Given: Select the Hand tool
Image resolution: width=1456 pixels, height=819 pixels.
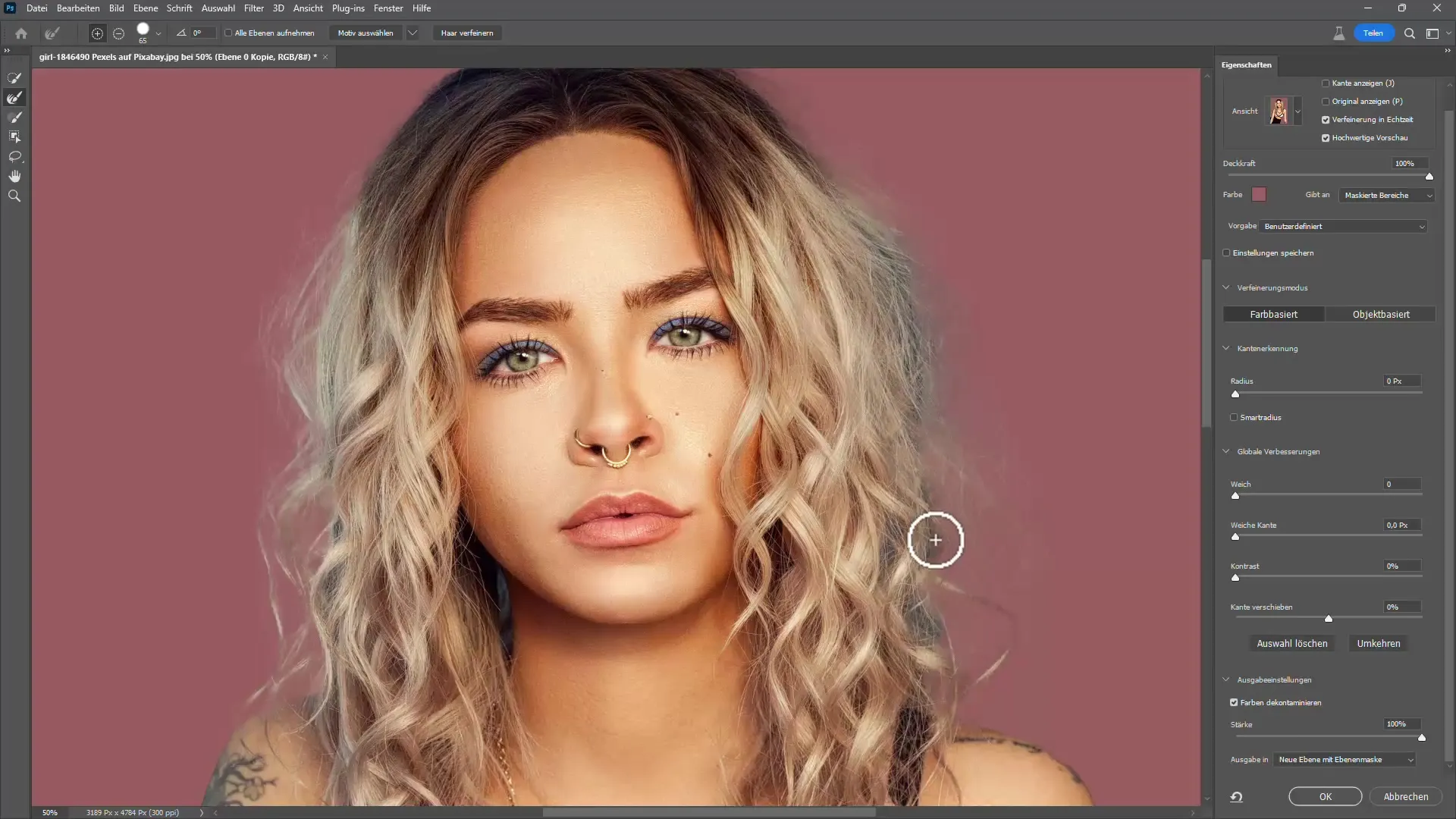Looking at the screenshot, I should point(14,176).
